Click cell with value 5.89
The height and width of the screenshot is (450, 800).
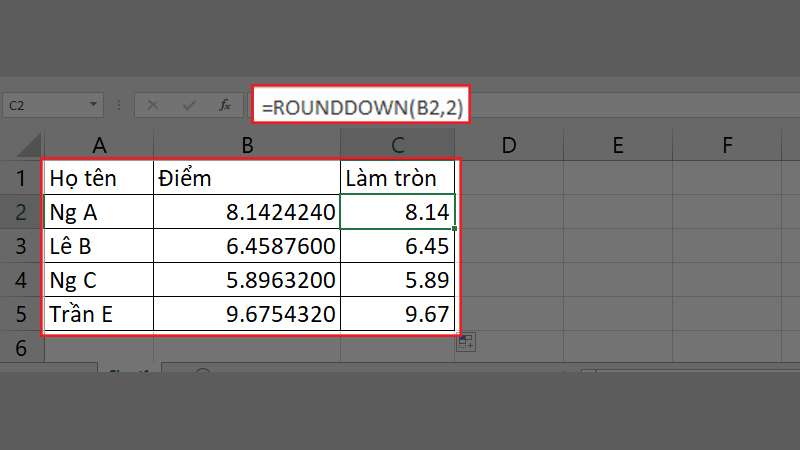click(x=397, y=280)
